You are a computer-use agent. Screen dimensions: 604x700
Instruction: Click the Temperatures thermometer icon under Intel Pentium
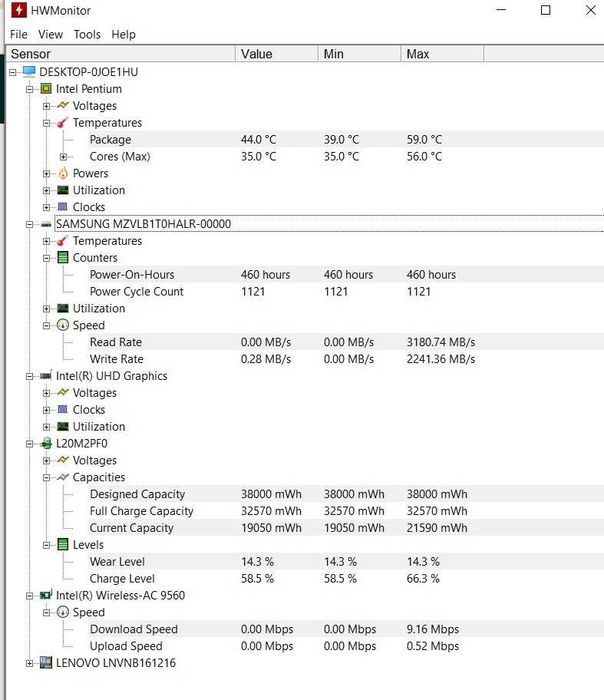[x=63, y=123]
